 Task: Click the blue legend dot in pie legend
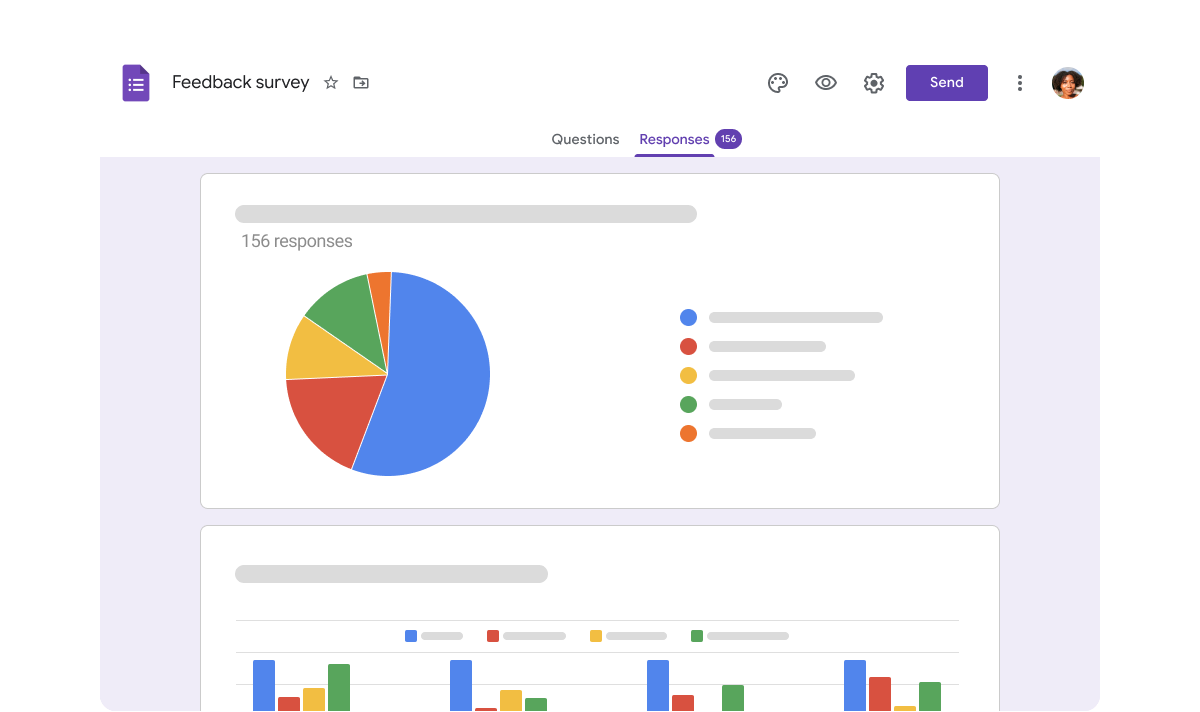point(688,317)
